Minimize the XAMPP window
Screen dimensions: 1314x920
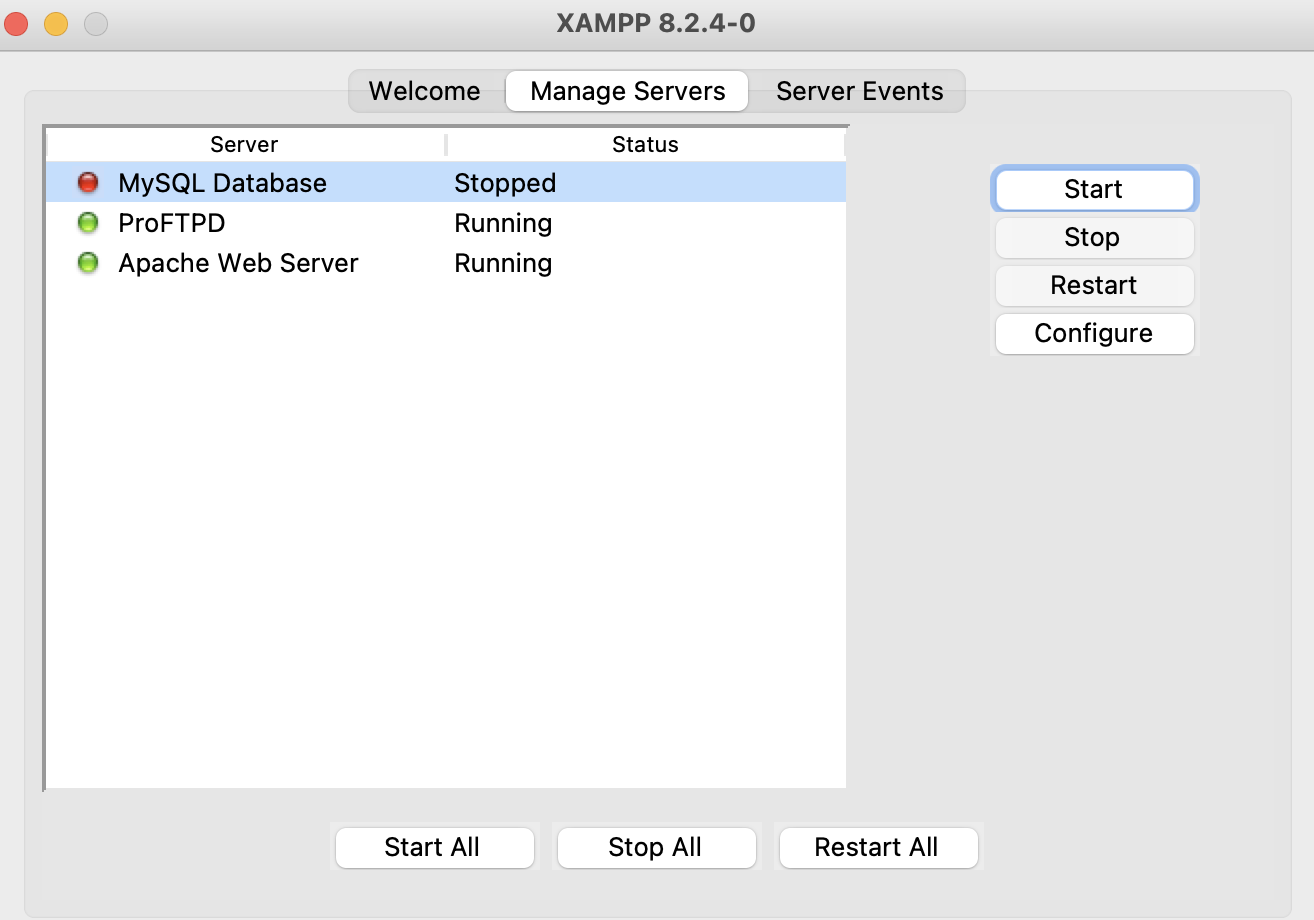(56, 23)
